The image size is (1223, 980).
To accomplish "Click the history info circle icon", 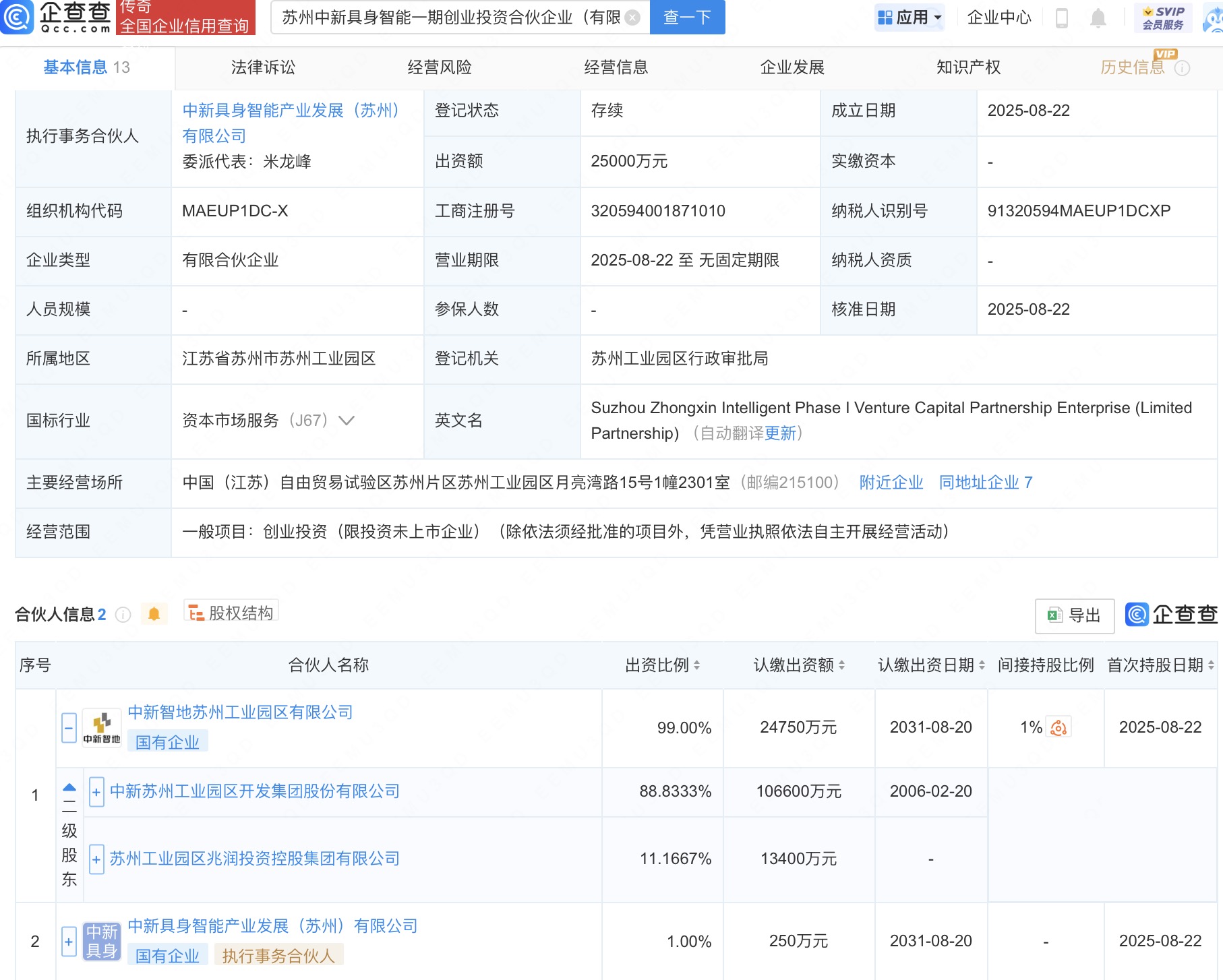I will [x=1183, y=68].
